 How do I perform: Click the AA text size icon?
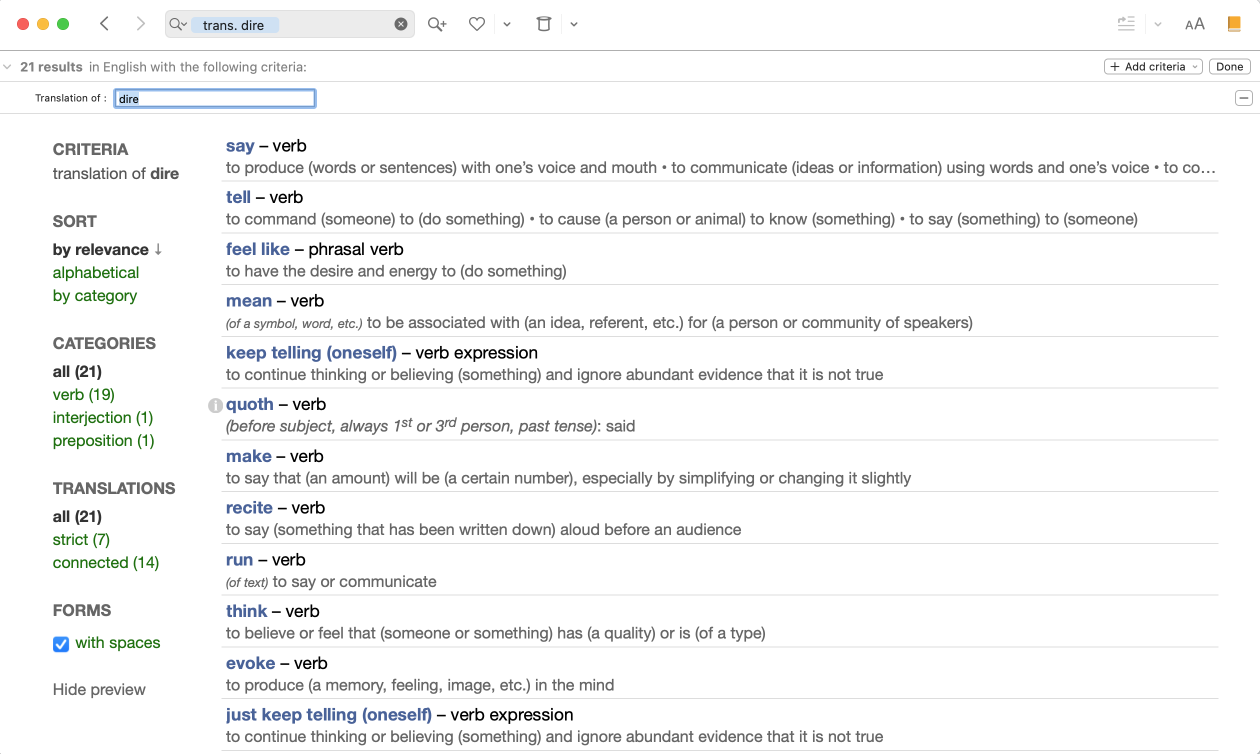pyautogui.click(x=1194, y=24)
